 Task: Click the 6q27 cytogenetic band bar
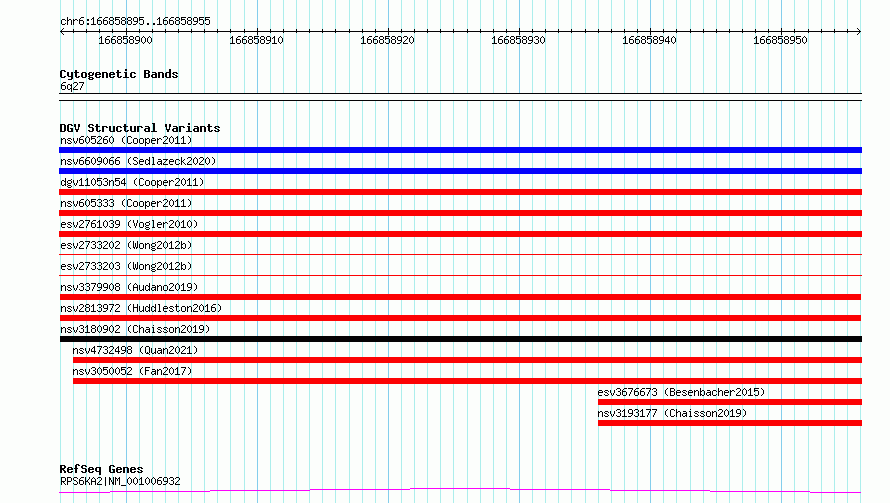click(460, 97)
